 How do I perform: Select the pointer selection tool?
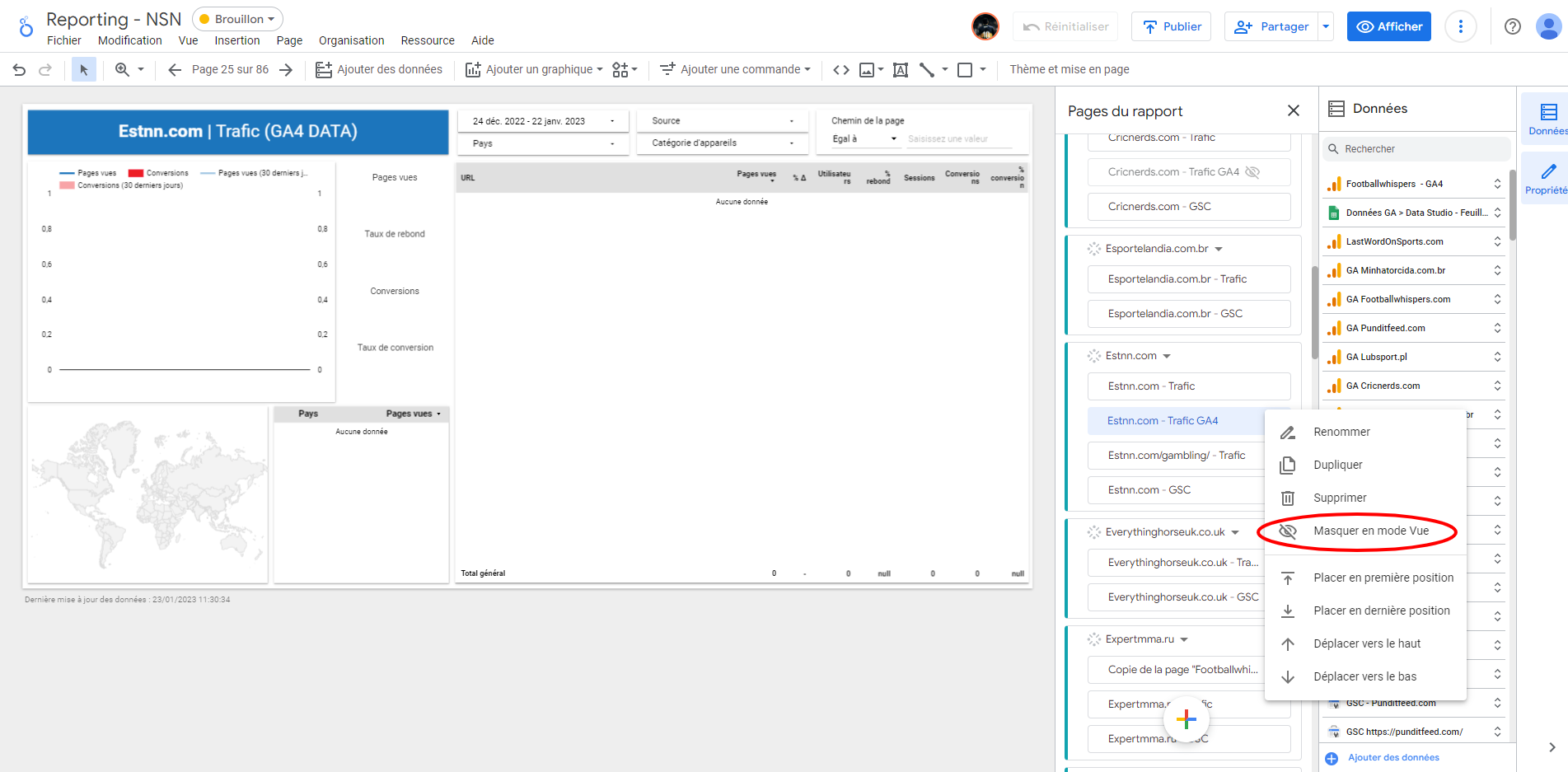83,70
